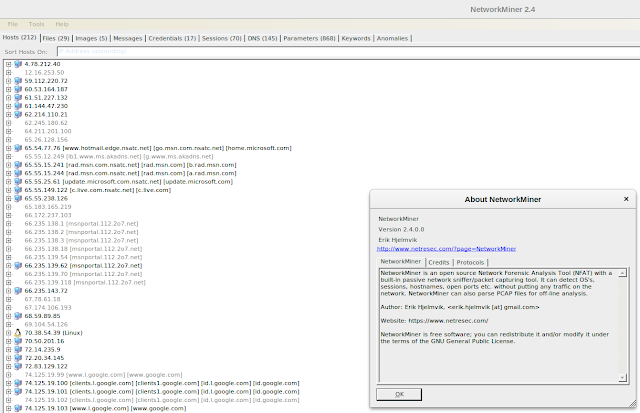Click the host icon for 65.55.149.122 c.live.com

(18, 190)
